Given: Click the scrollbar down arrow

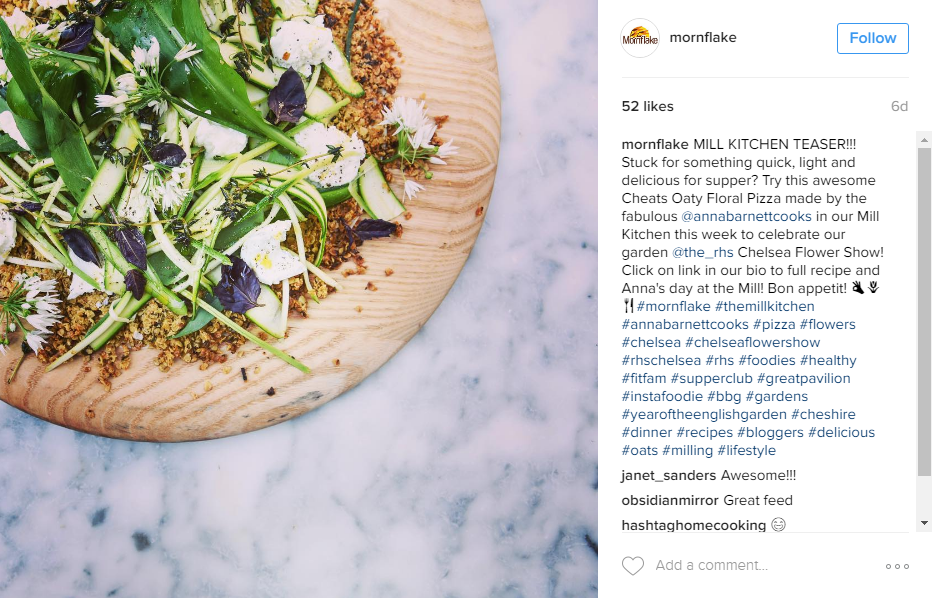Looking at the screenshot, I should 924,523.
